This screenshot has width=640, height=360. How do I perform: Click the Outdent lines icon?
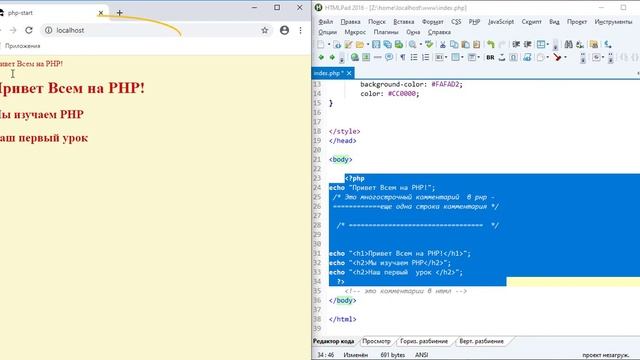516,44
